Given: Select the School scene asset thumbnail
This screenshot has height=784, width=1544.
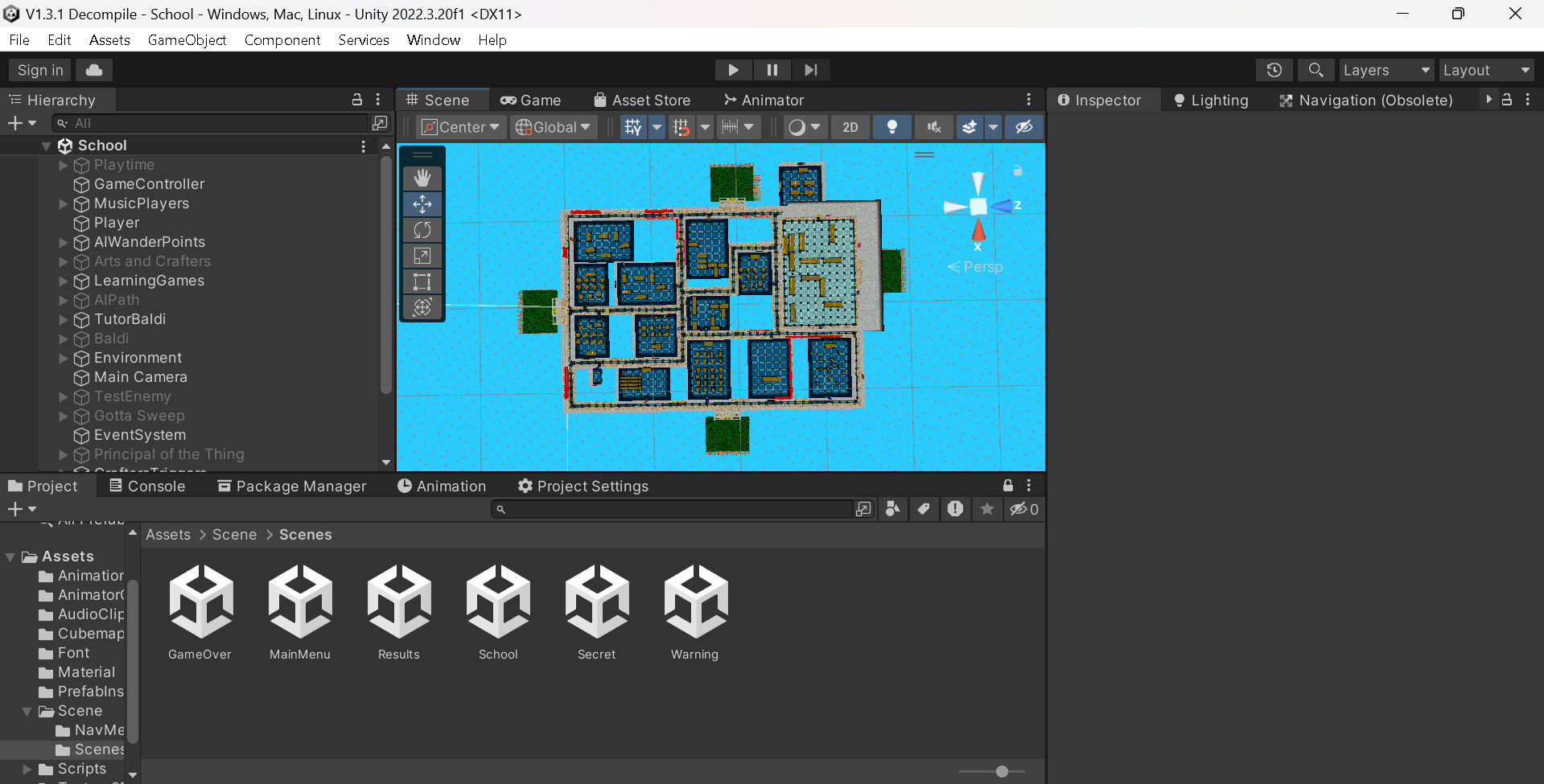Looking at the screenshot, I should point(497,601).
